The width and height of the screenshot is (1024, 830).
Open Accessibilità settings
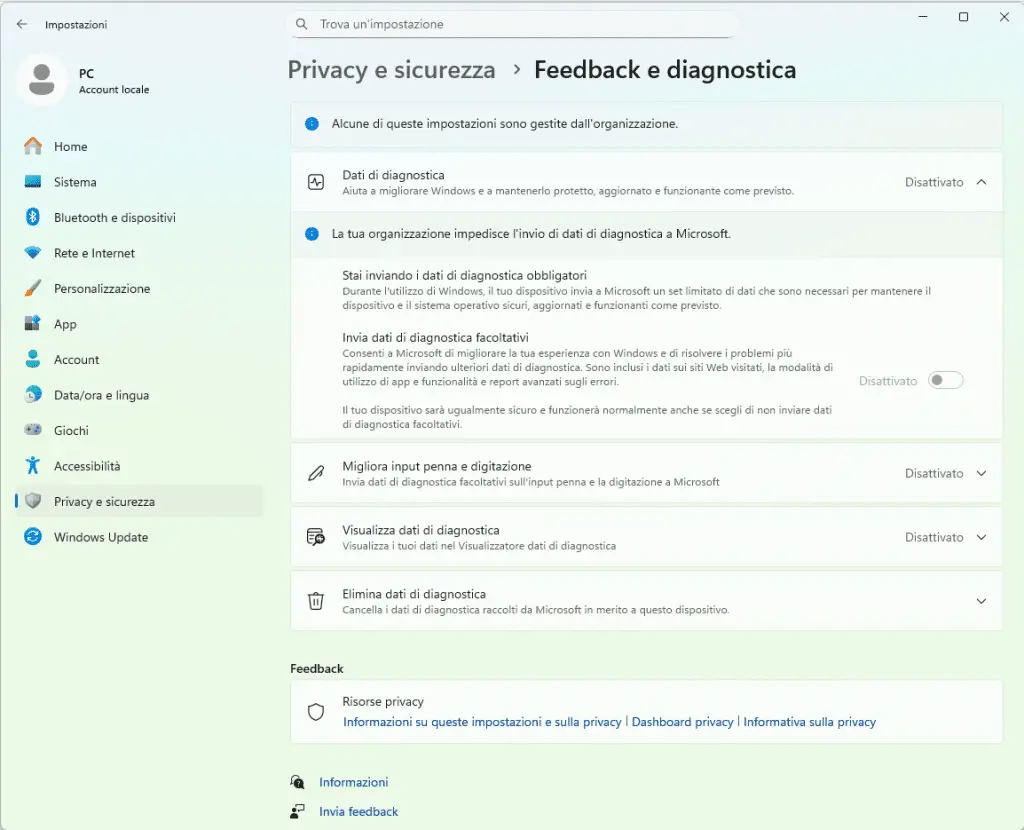86,466
